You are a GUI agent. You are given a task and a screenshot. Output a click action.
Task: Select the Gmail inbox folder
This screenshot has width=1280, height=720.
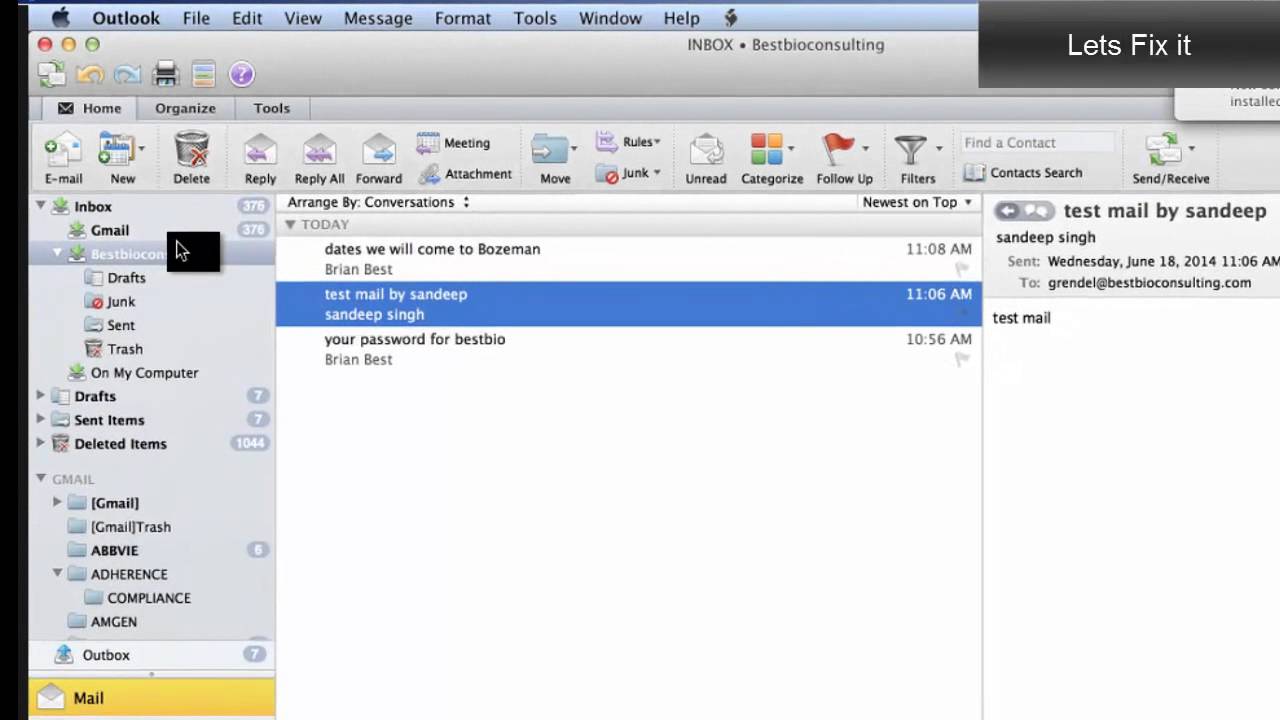coord(110,230)
